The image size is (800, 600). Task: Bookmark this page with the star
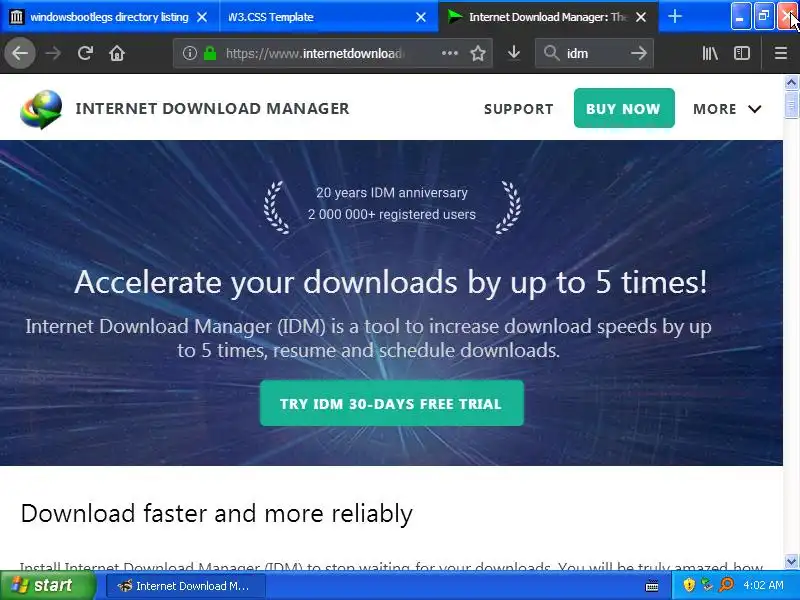(x=478, y=53)
